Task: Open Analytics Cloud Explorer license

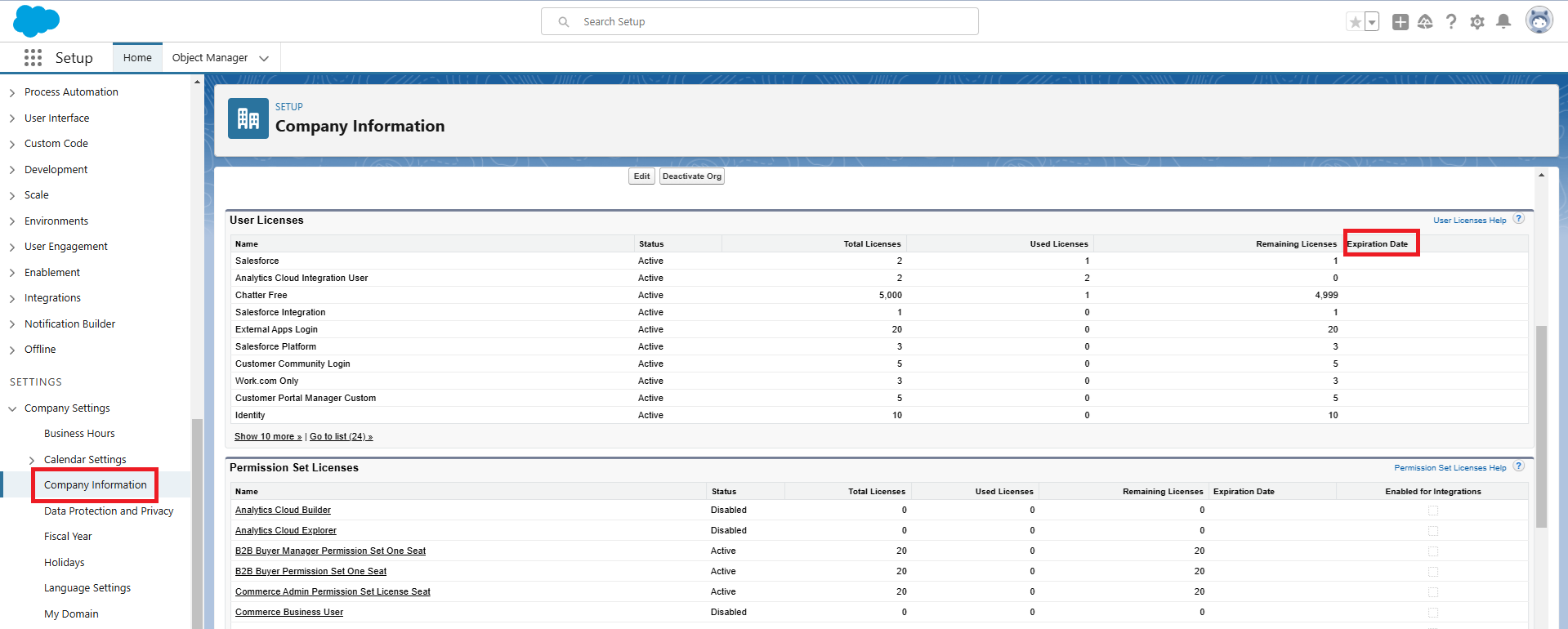Action: [x=286, y=530]
